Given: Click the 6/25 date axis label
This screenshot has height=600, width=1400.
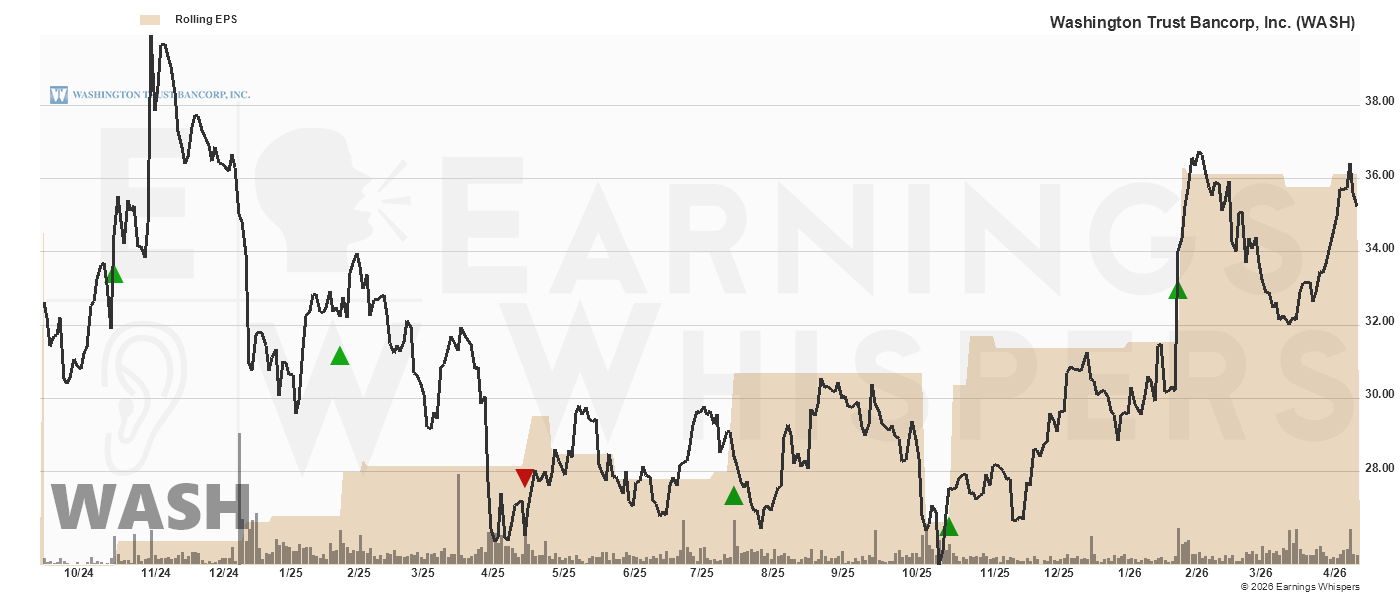Looking at the screenshot, I should pos(635,573).
